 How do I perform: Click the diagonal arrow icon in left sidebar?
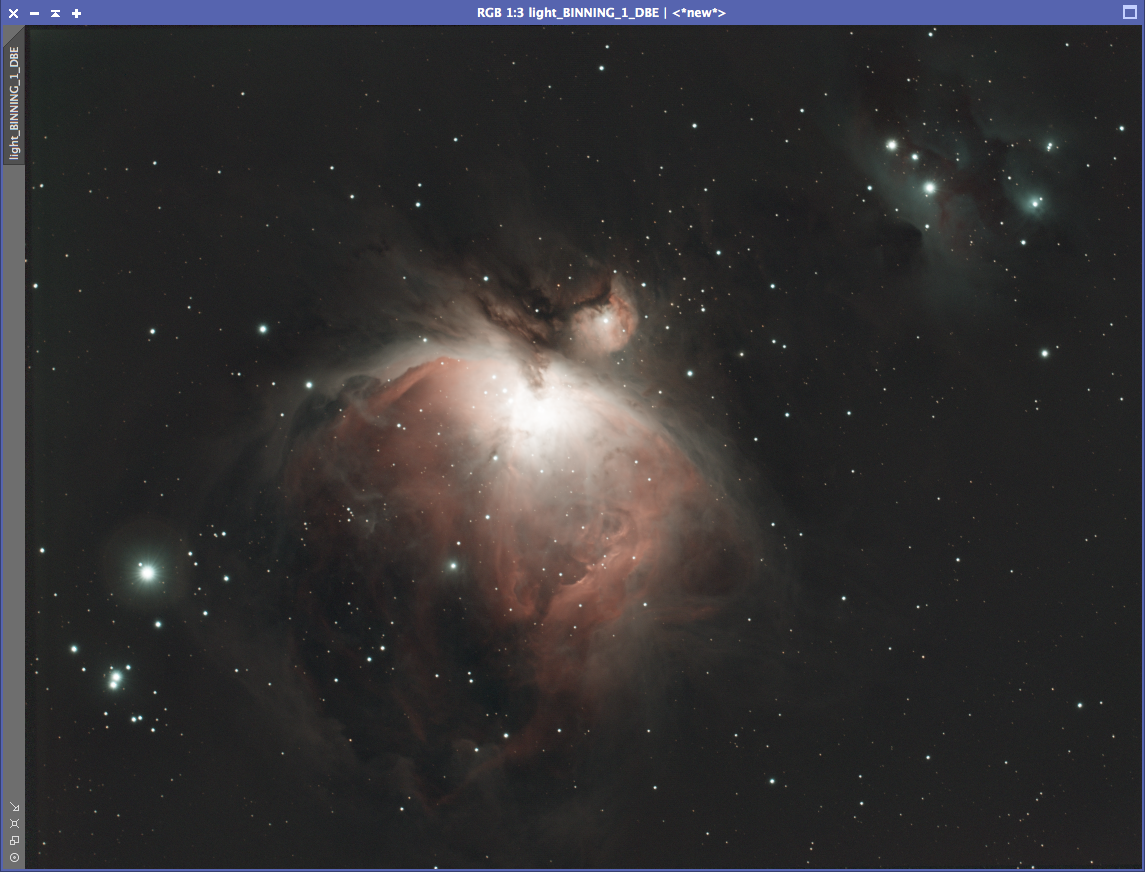click(x=14, y=807)
